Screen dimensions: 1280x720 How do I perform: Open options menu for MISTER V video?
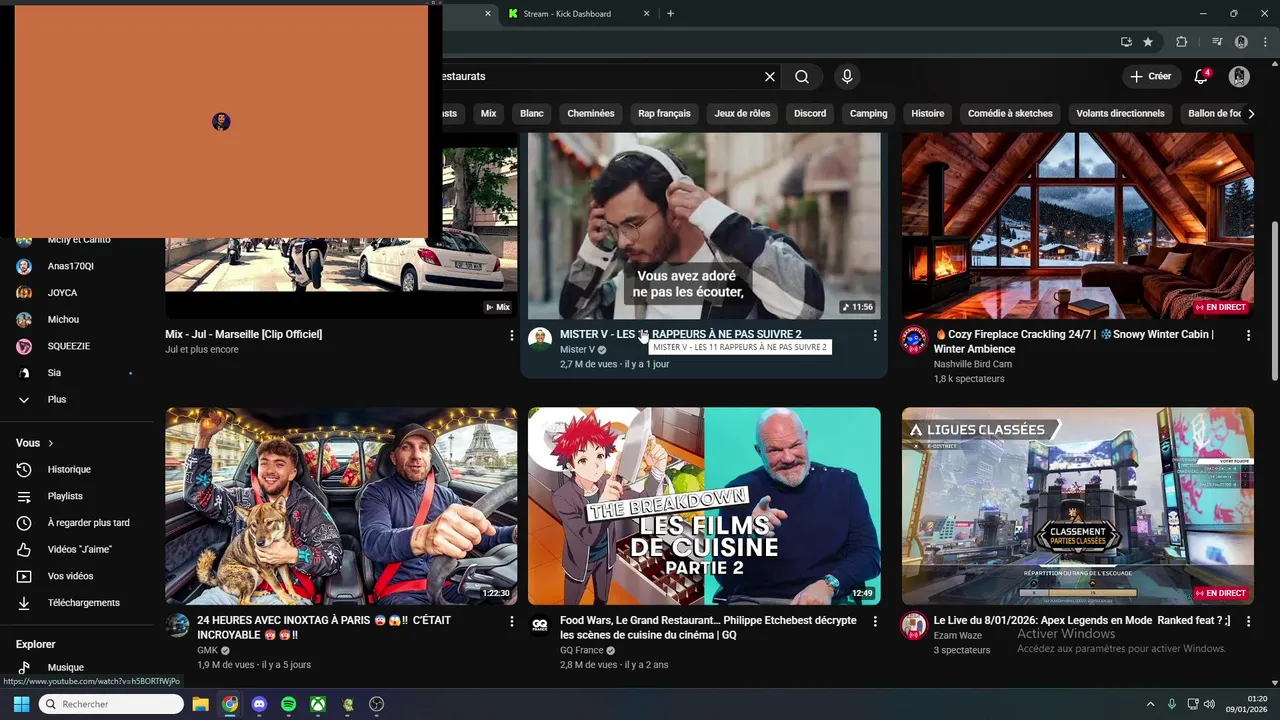pyautogui.click(x=874, y=336)
